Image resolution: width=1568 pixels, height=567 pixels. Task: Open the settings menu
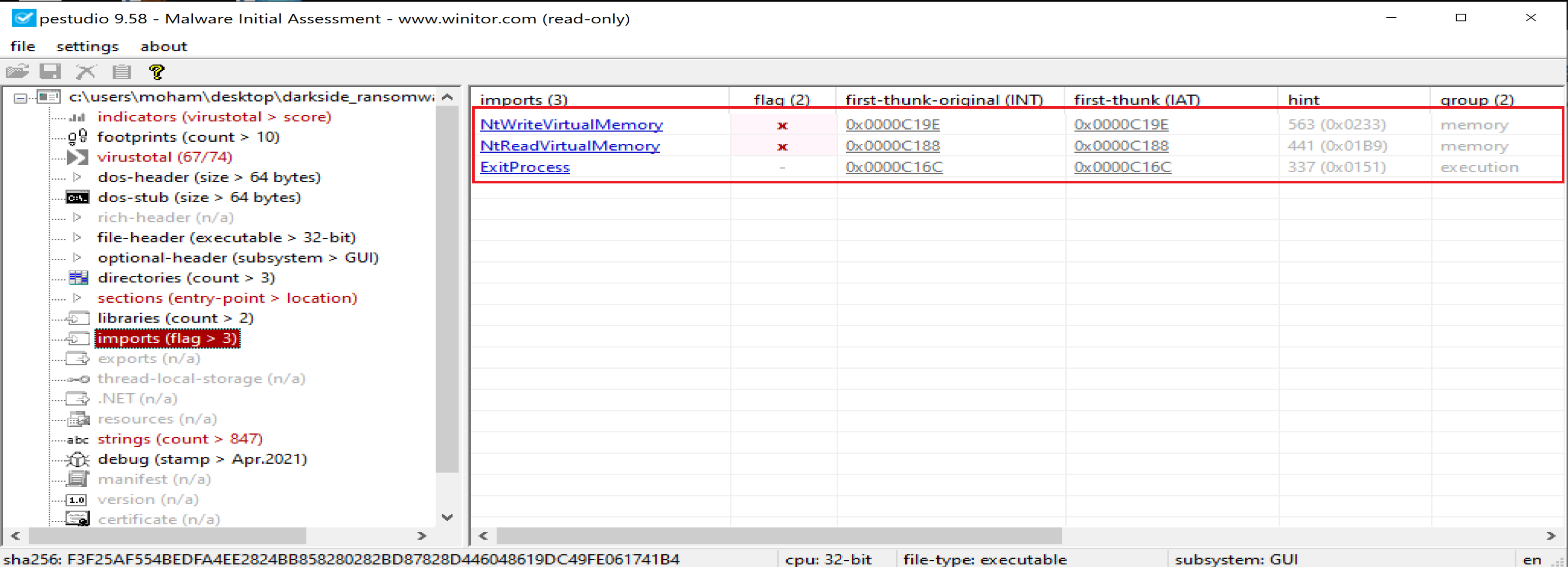coord(87,46)
